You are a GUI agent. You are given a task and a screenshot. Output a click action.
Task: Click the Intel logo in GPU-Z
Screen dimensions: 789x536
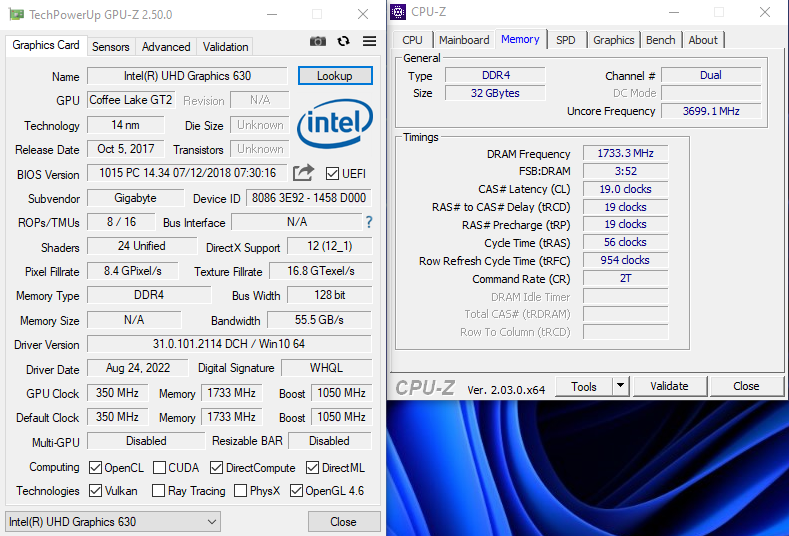pos(335,123)
